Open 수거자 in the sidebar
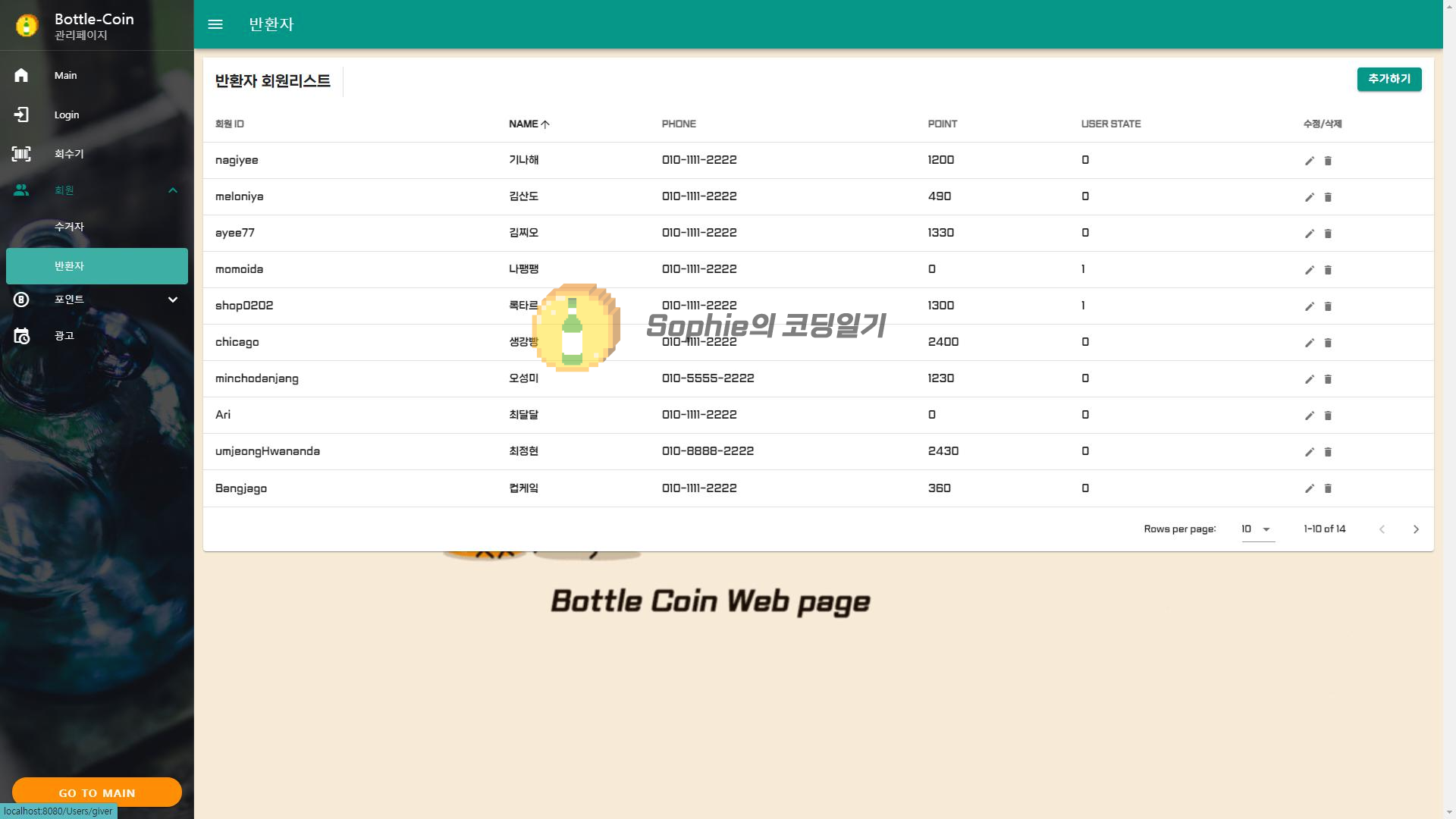The height and width of the screenshot is (819, 1456). pos(69,227)
